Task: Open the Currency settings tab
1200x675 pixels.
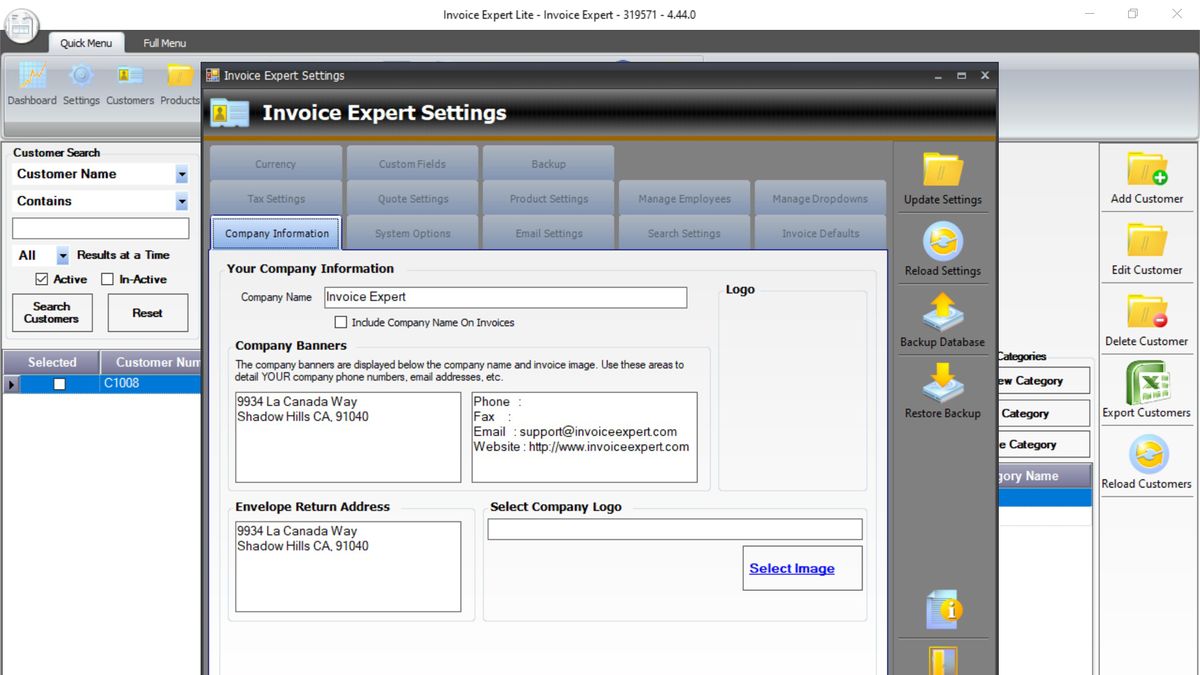Action: click(x=275, y=163)
